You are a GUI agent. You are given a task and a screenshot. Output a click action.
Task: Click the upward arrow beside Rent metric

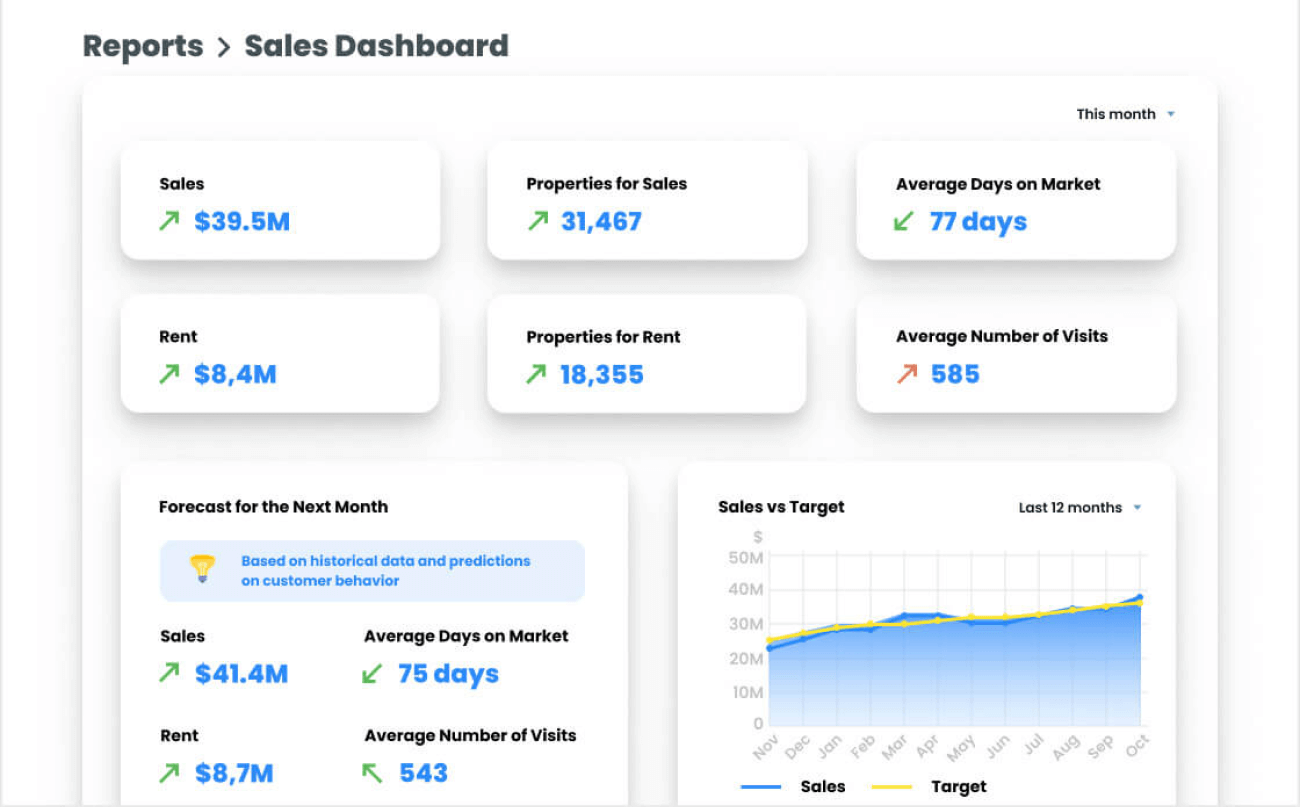[x=170, y=374]
